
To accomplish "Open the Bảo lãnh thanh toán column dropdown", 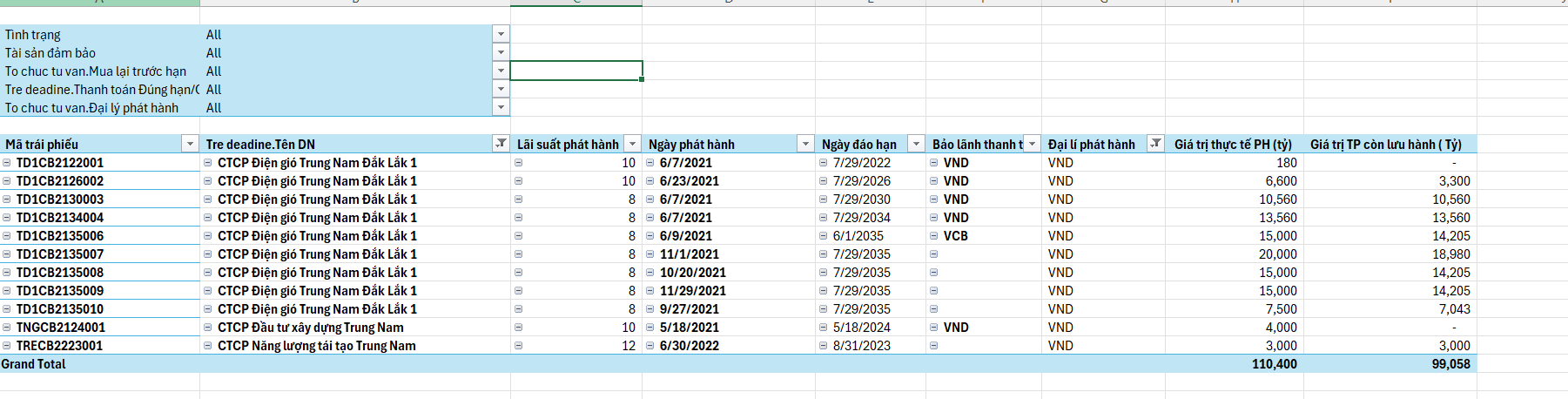I will click(x=1032, y=144).
